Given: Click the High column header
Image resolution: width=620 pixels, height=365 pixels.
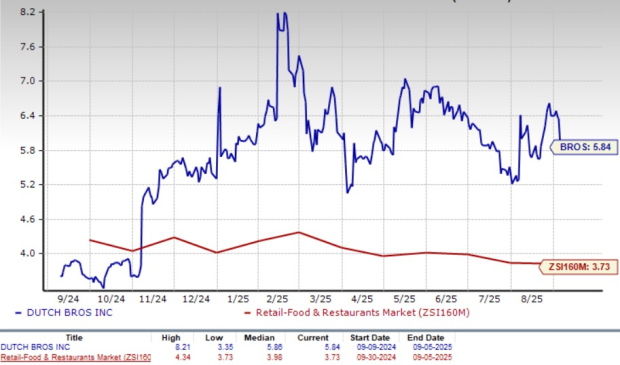Looking at the screenshot, I should pyautogui.click(x=171, y=338).
